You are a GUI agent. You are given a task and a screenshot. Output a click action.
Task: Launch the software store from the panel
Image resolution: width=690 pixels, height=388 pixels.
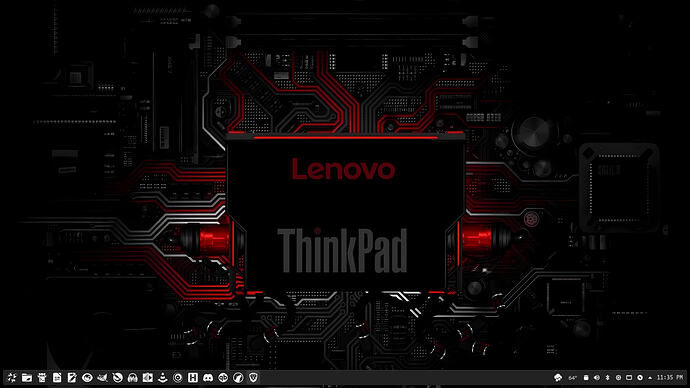[42, 377]
